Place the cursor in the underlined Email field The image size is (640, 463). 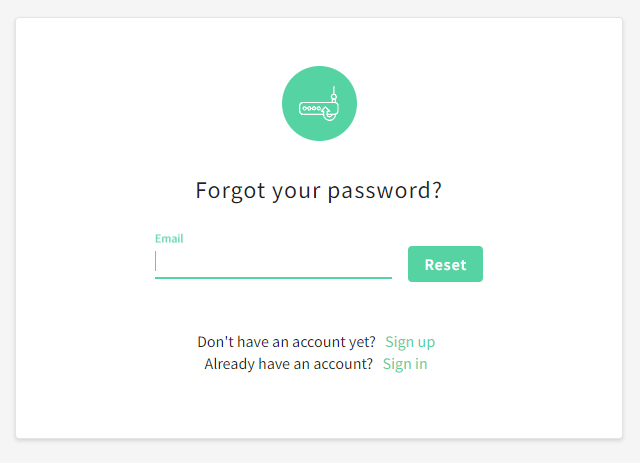pos(273,262)
